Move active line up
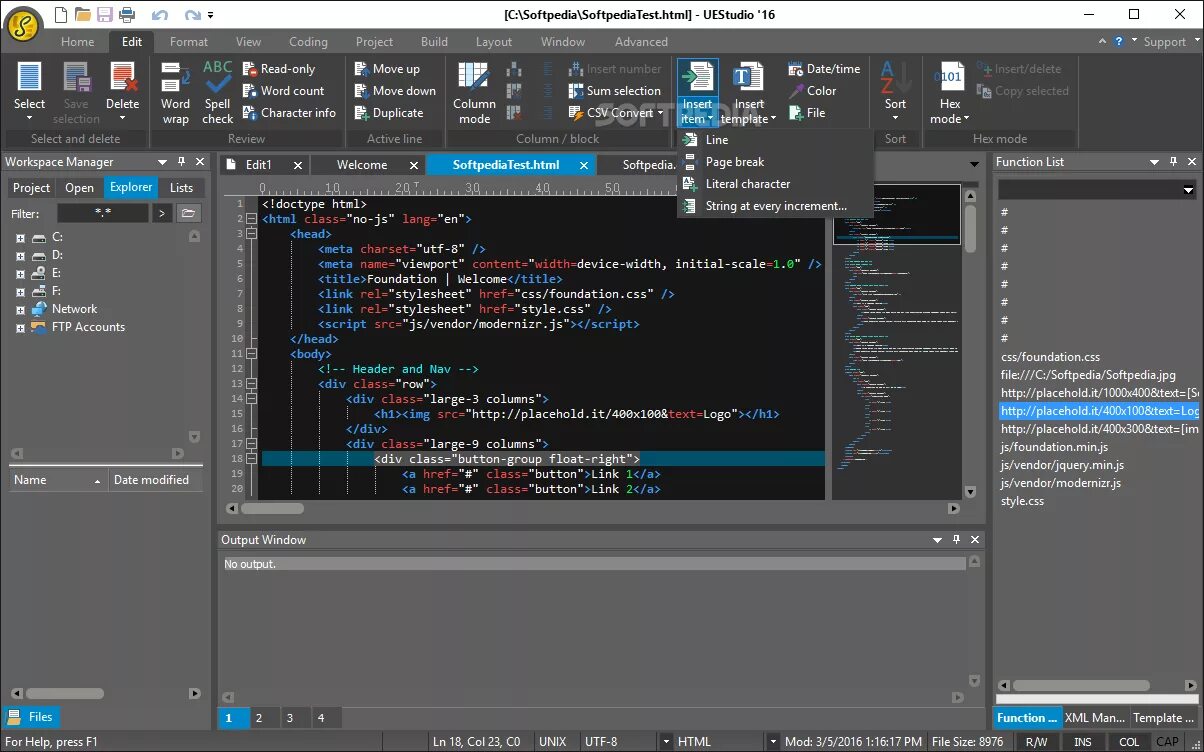 pos(387,69)
